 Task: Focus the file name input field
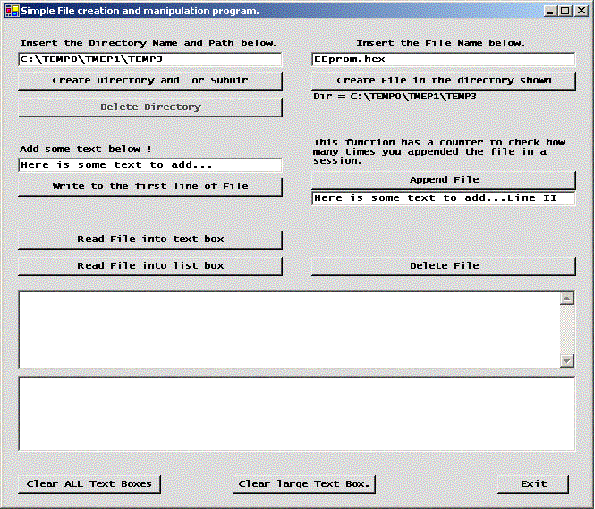pyautogui.click(x=443, y=59)
